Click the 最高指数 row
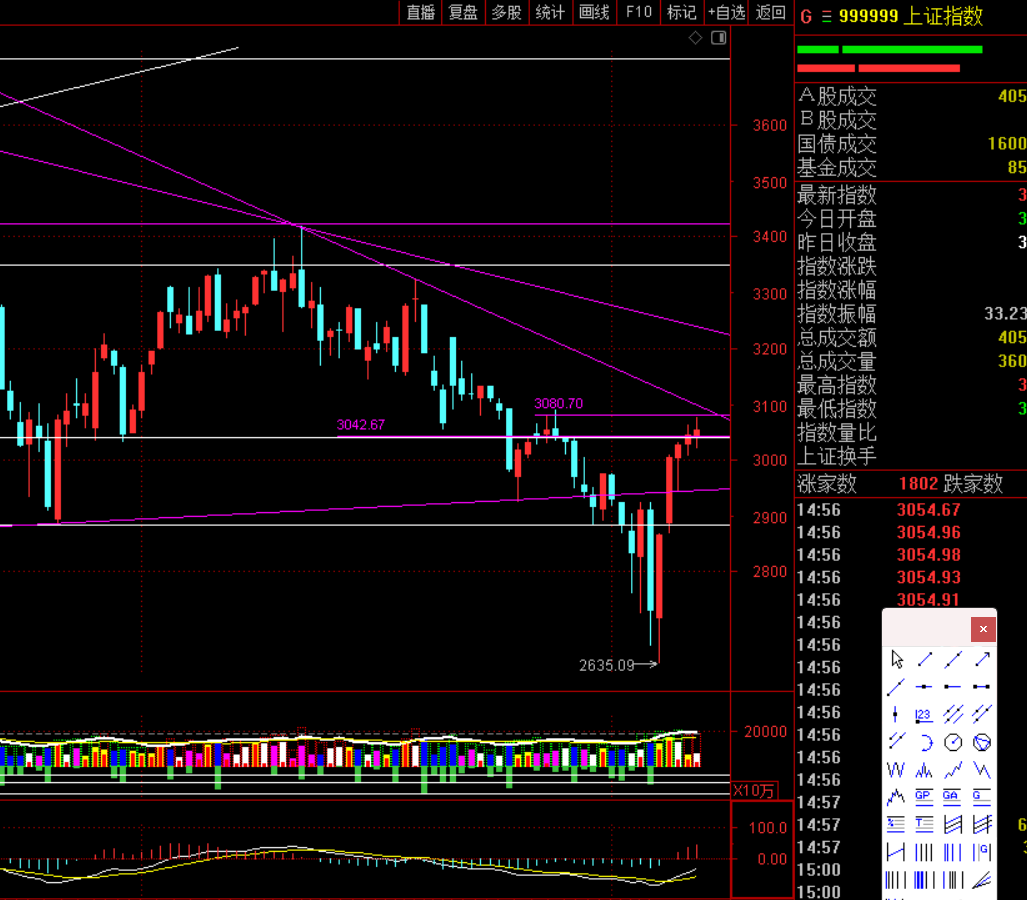 (x=912, y=384)
